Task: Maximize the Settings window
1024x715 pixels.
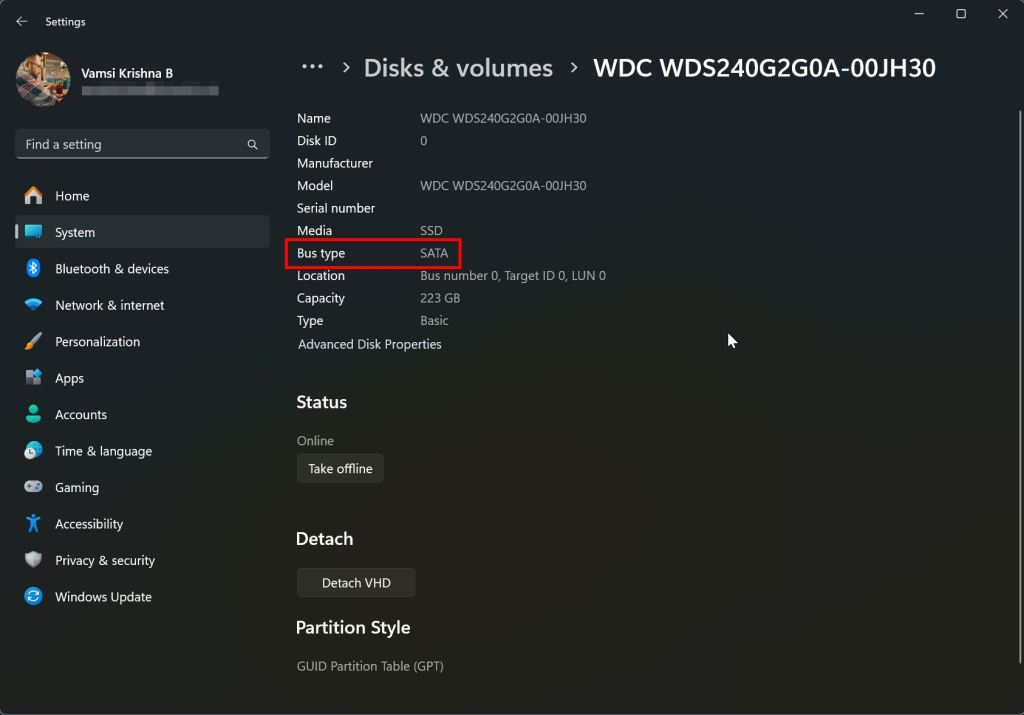Action: [961, 14]
